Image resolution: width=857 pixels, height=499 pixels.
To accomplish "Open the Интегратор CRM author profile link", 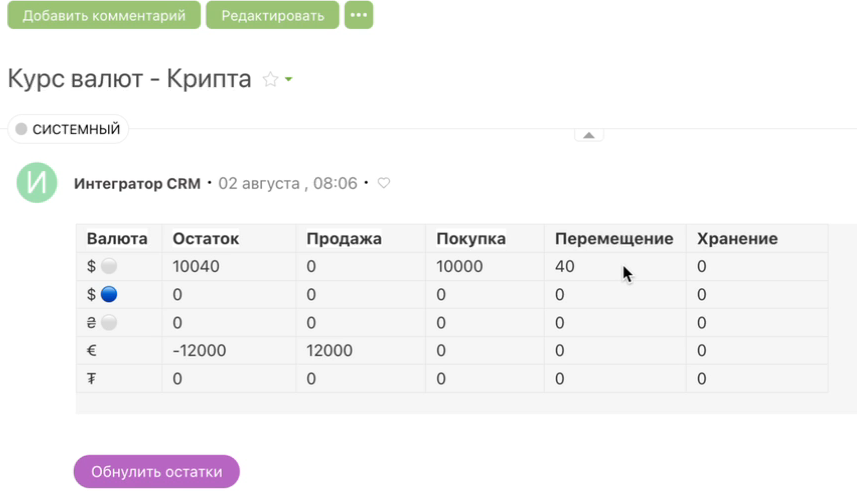I will (138, 183).
